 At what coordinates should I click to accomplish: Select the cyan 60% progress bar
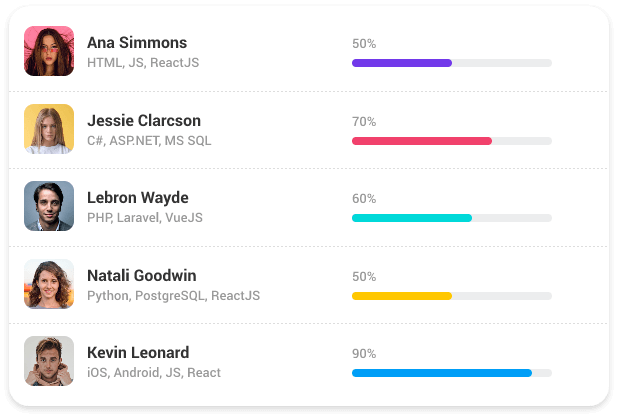(x=452, y=218)
